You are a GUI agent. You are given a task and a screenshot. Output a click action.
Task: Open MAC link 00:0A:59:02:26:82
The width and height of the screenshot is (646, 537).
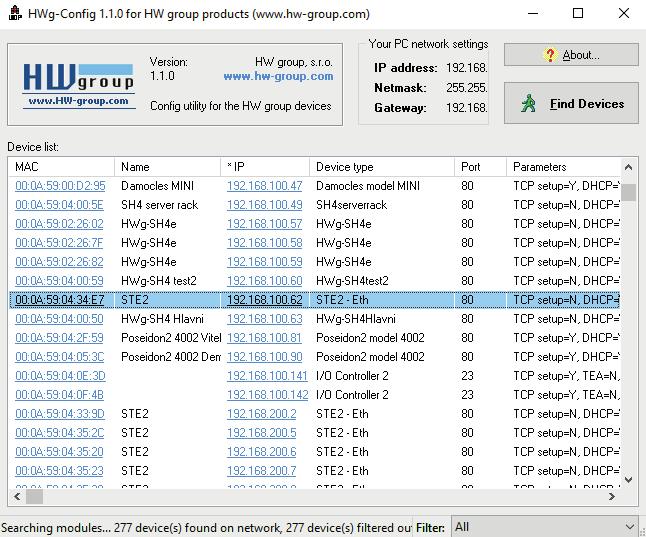59,262
